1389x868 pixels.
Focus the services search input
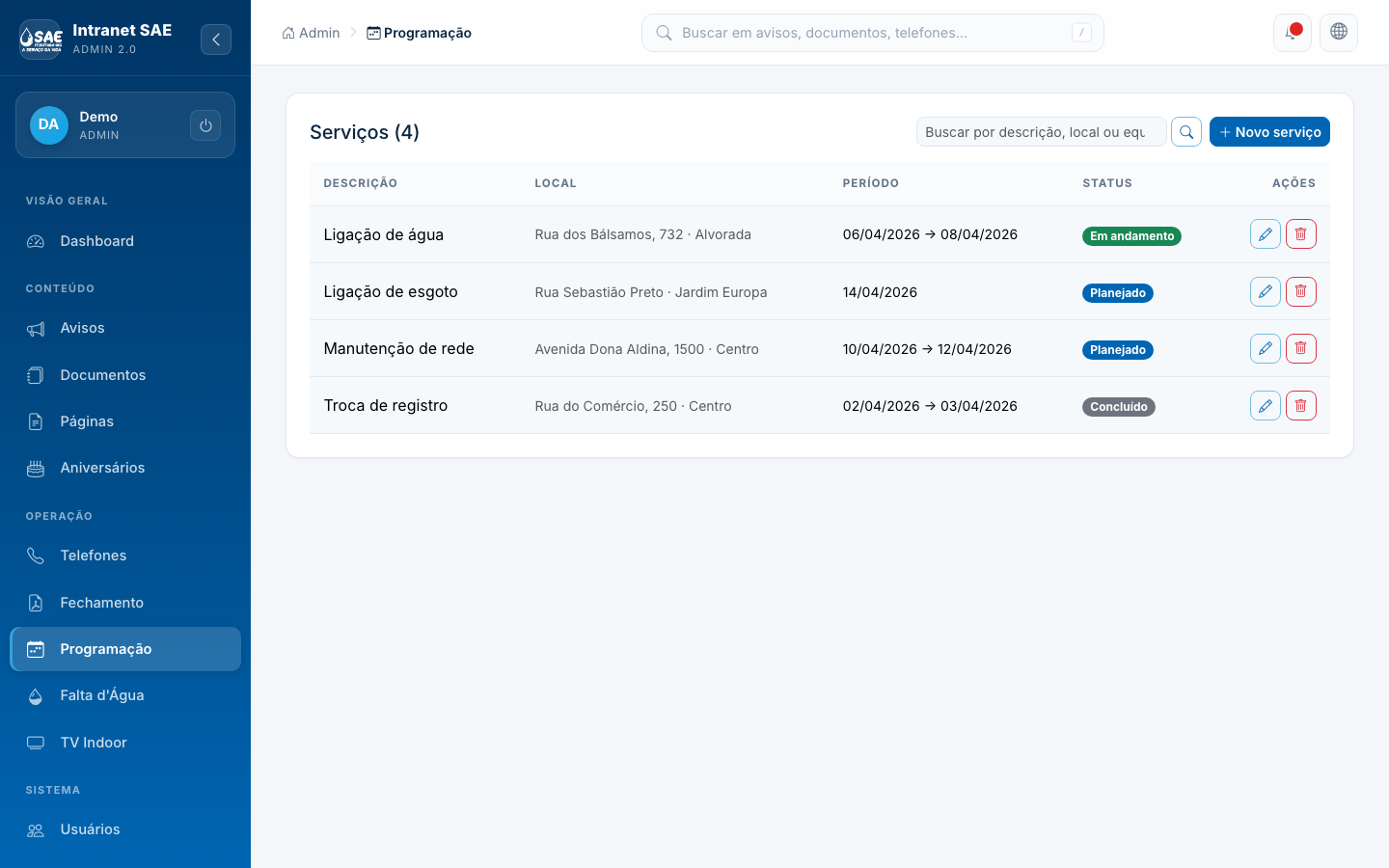tap(1042, 132)
